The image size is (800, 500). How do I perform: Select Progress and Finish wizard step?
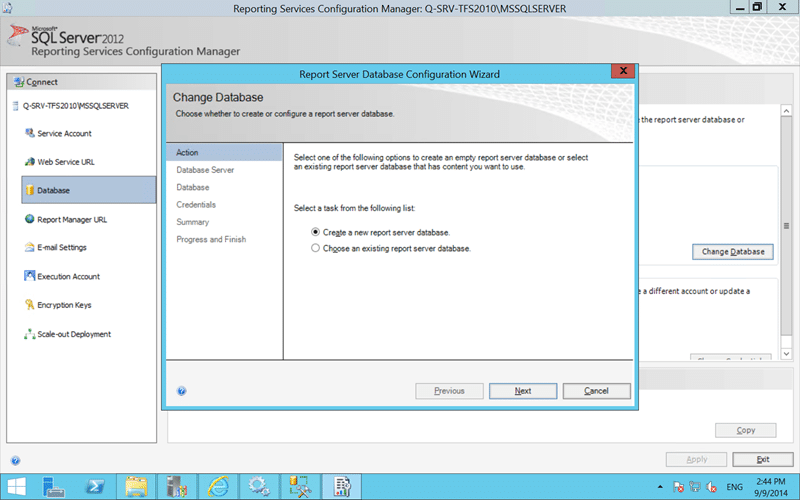tap(211, 239)
